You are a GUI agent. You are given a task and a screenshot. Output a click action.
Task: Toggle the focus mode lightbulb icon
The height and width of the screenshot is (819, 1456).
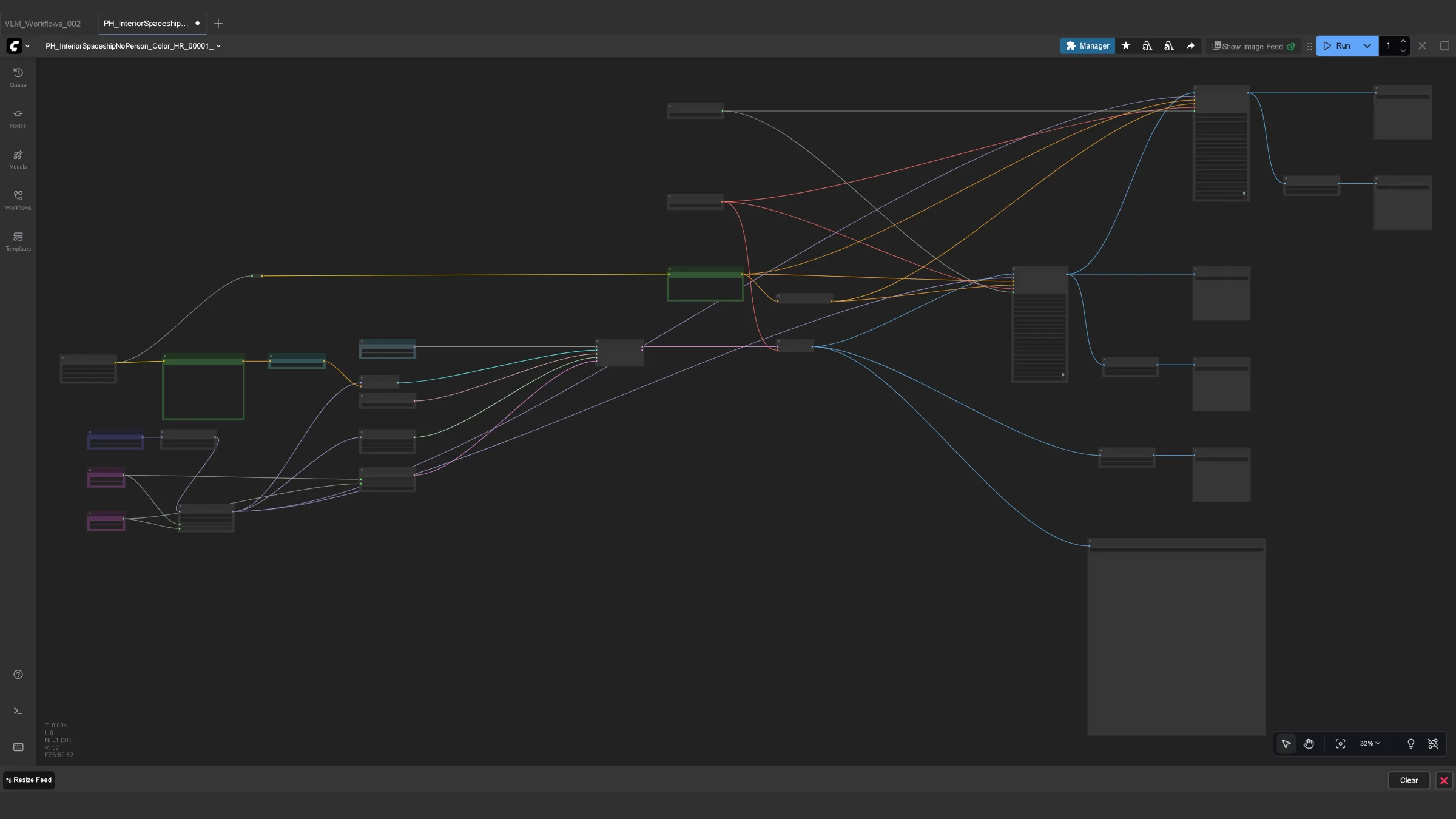coord(1411,744)
